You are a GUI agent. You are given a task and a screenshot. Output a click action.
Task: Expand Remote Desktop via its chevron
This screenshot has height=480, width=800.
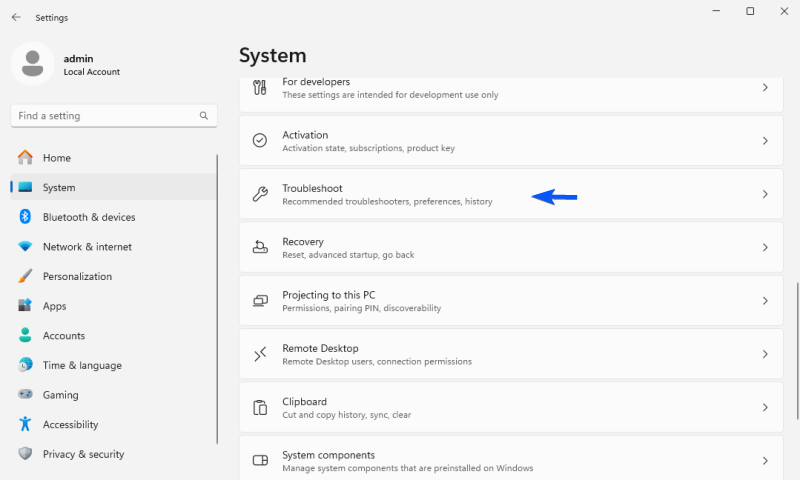click(x=765, y=354)
